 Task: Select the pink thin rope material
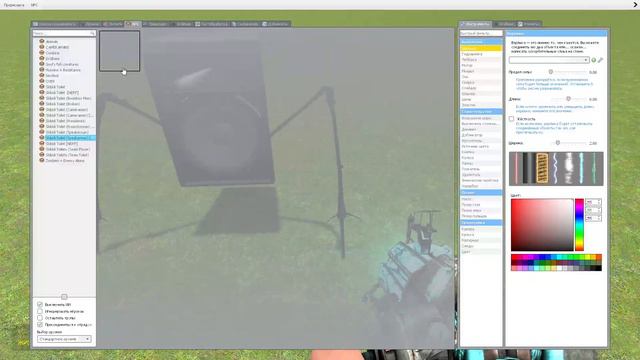tap(516, 168)
